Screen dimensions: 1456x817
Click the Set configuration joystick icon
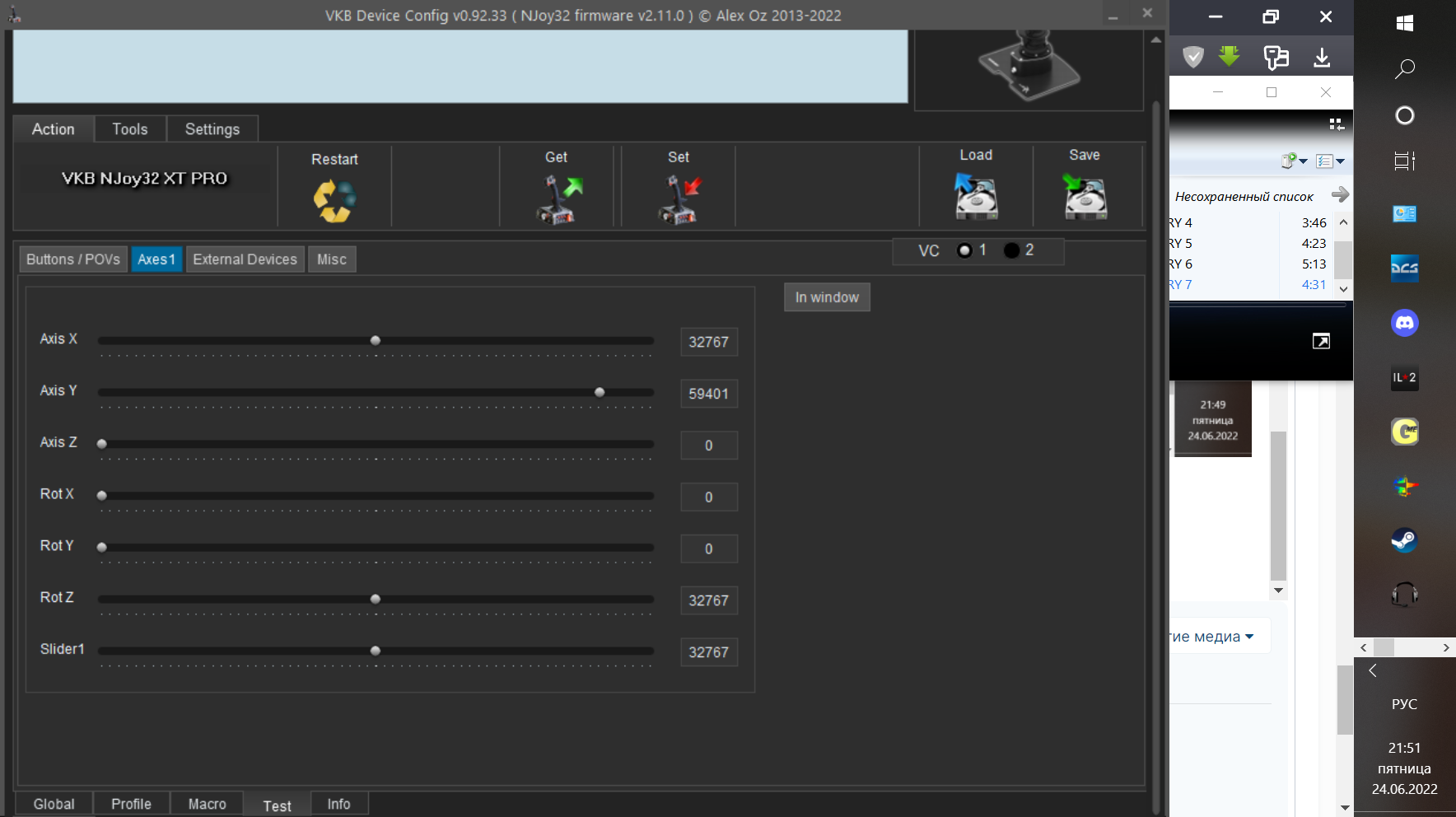(x=680, y=200)
